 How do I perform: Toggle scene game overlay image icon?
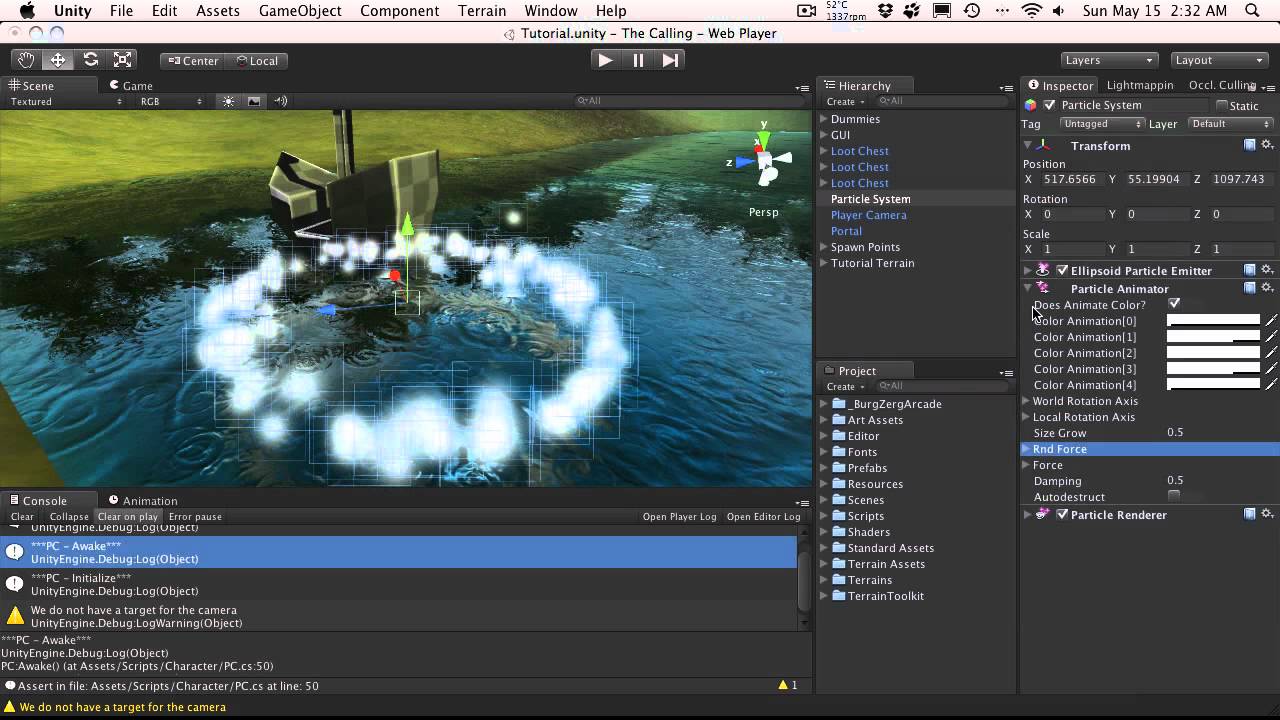tap(254, 101)
